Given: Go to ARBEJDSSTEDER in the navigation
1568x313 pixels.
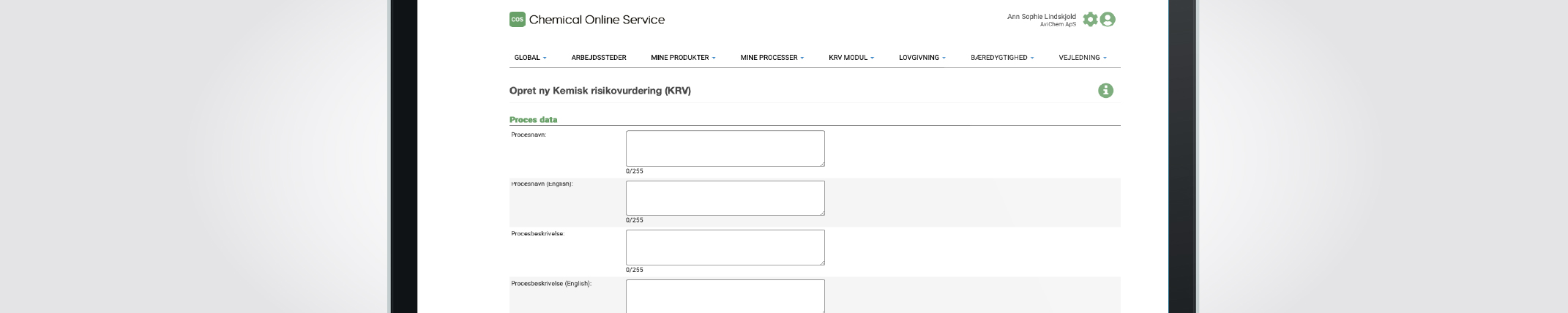Looking at the screenshot, I should 598,58.
